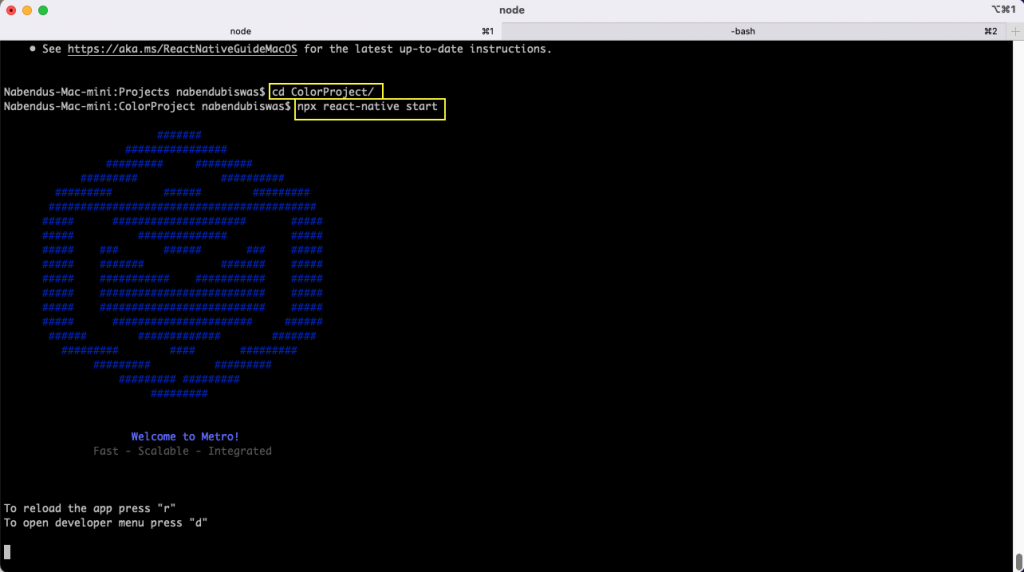Click the 'Fast - Scalable - Integrated' tagline
Screen dimensions: 1024x572
(182, 451)
